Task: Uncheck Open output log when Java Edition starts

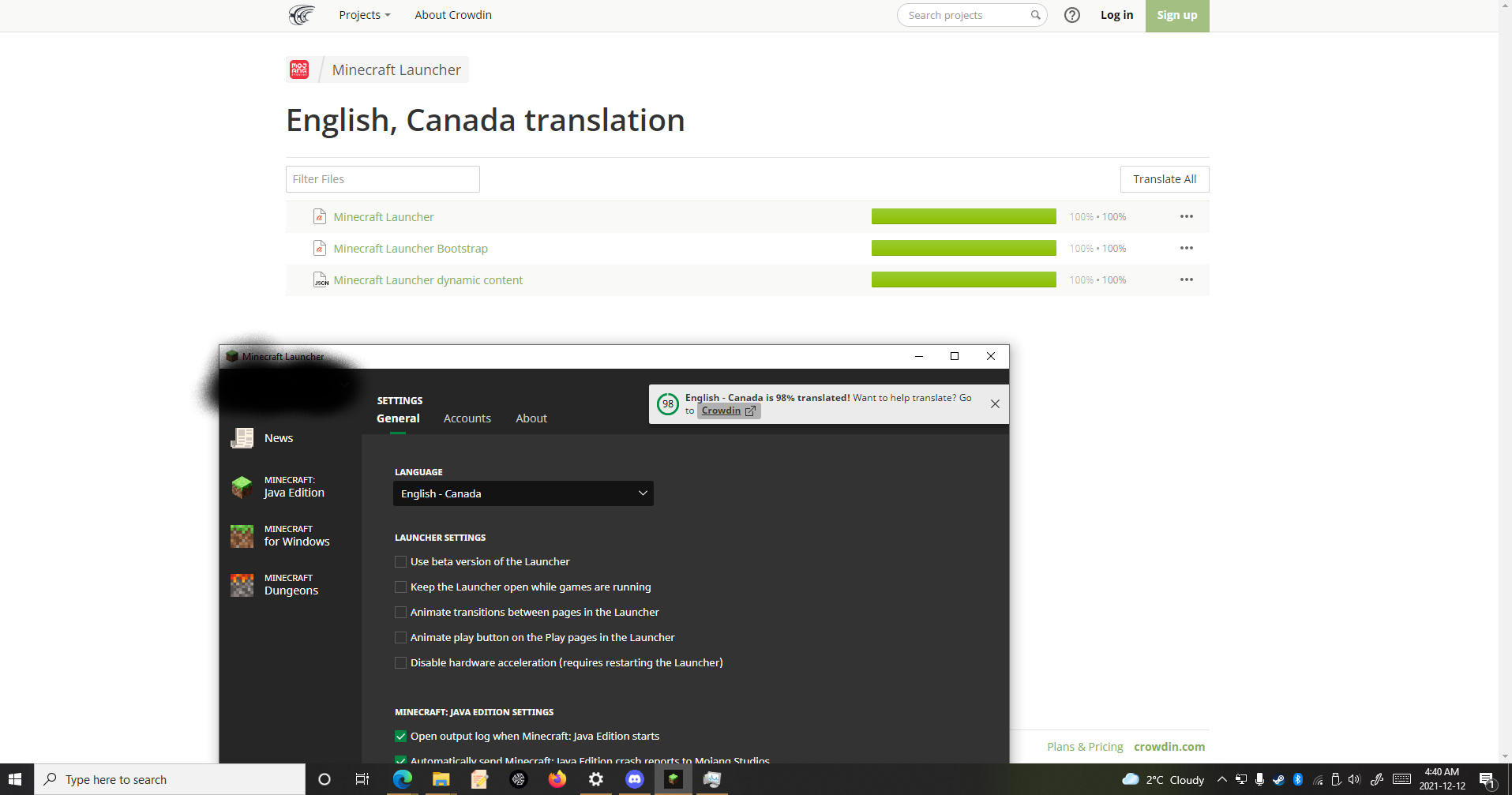Action: click(x=401, y=737)
